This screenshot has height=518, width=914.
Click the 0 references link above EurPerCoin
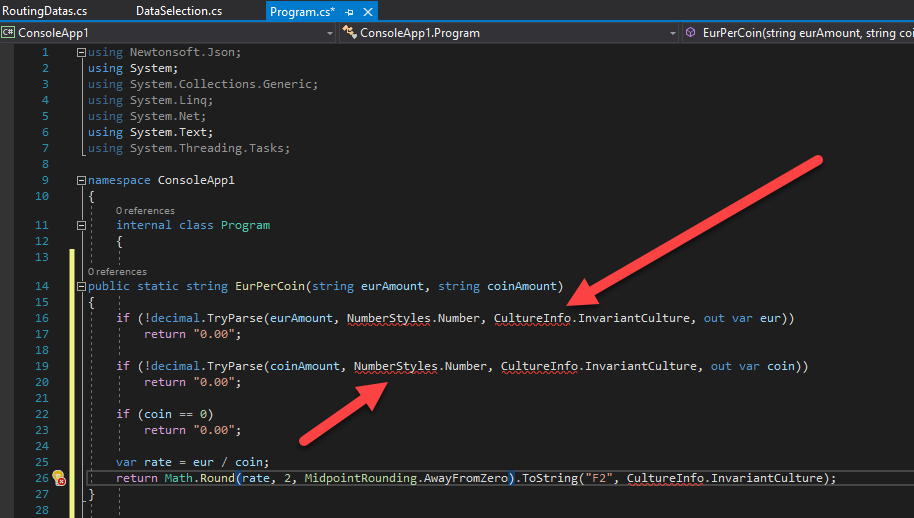(x=117, y=272)
